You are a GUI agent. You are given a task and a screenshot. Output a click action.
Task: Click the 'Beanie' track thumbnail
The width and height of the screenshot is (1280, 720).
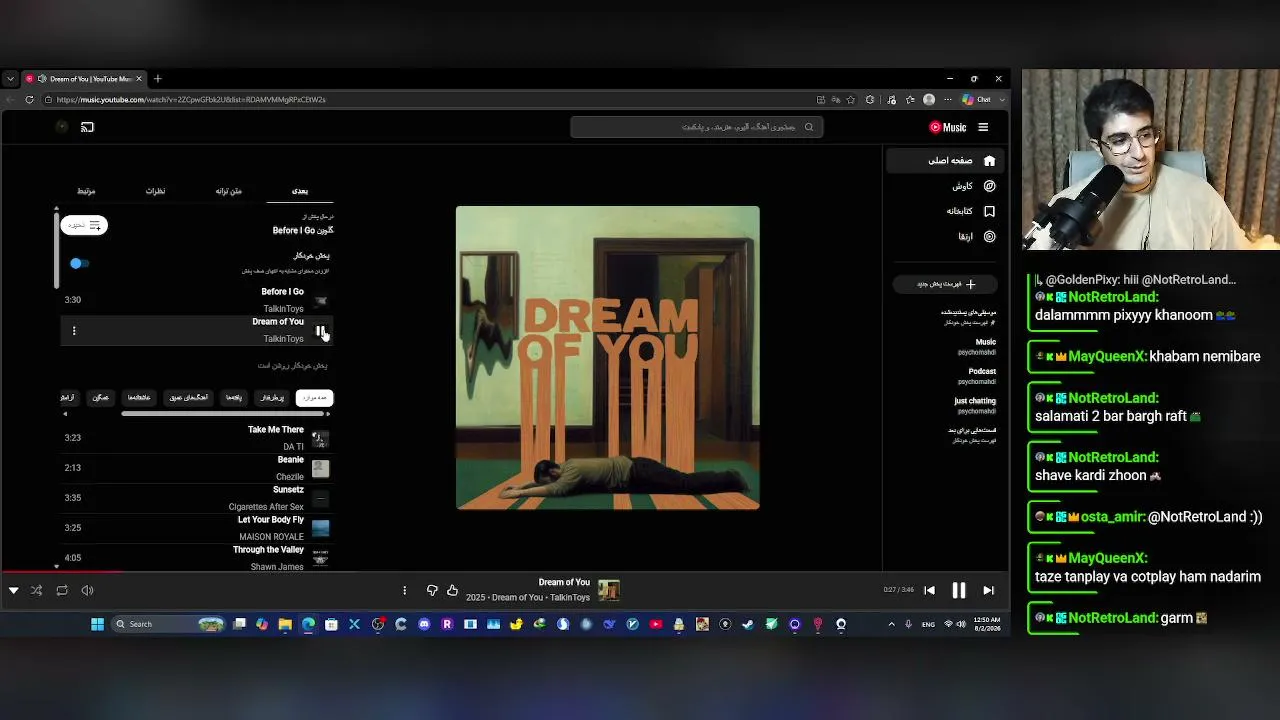(x=320, y=468)
